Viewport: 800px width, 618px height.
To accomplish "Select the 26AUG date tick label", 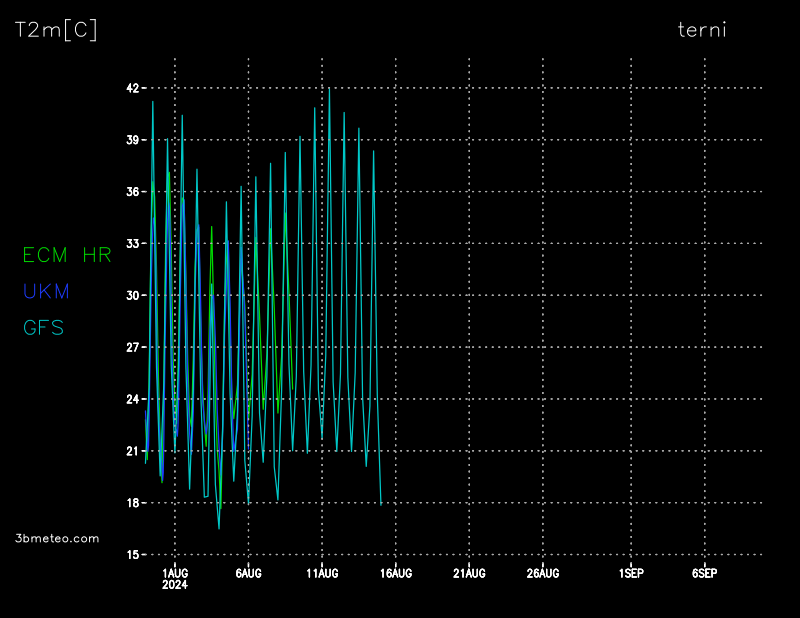I will tap(543, 573).
